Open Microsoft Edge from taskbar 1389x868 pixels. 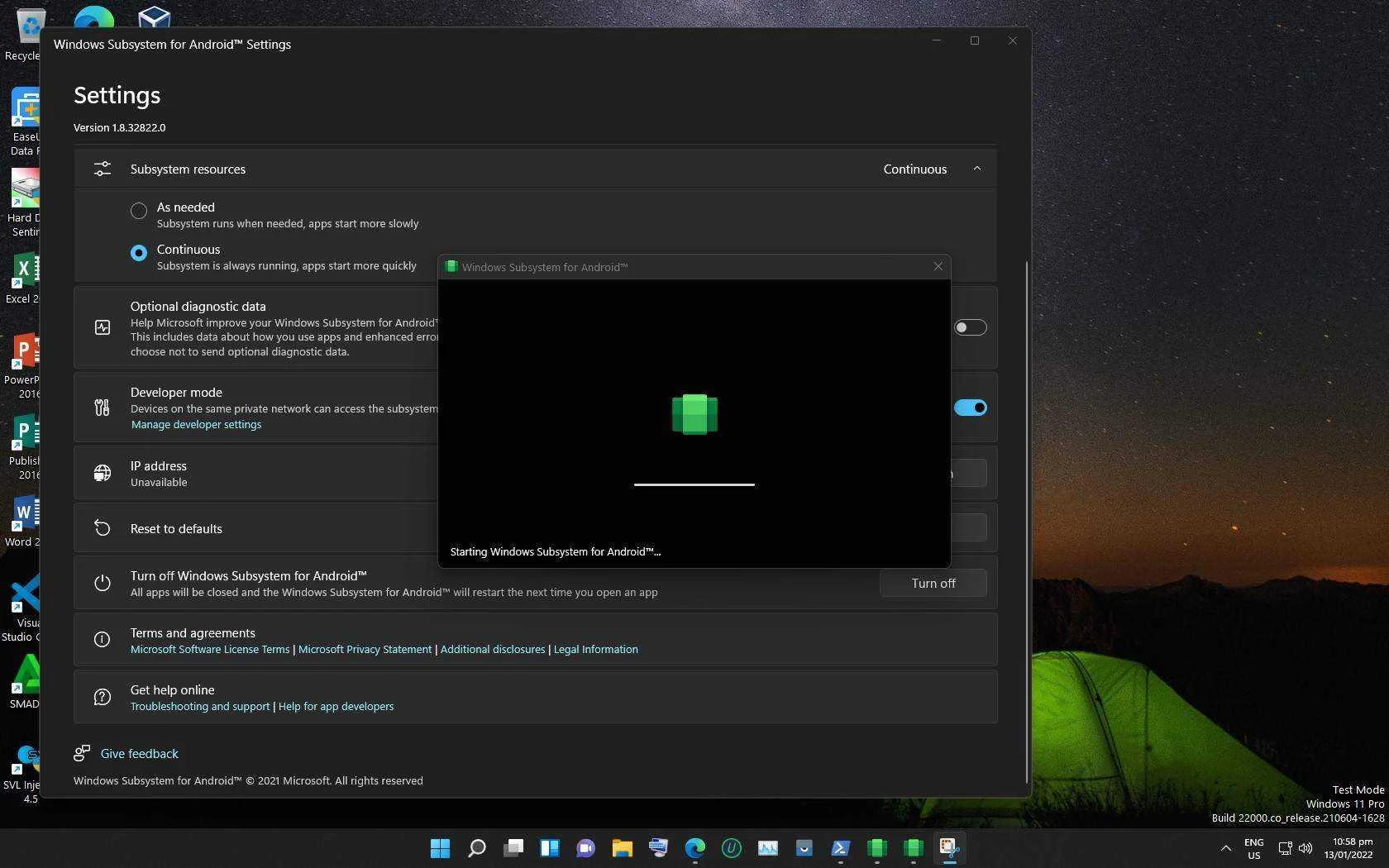[695, 848]
